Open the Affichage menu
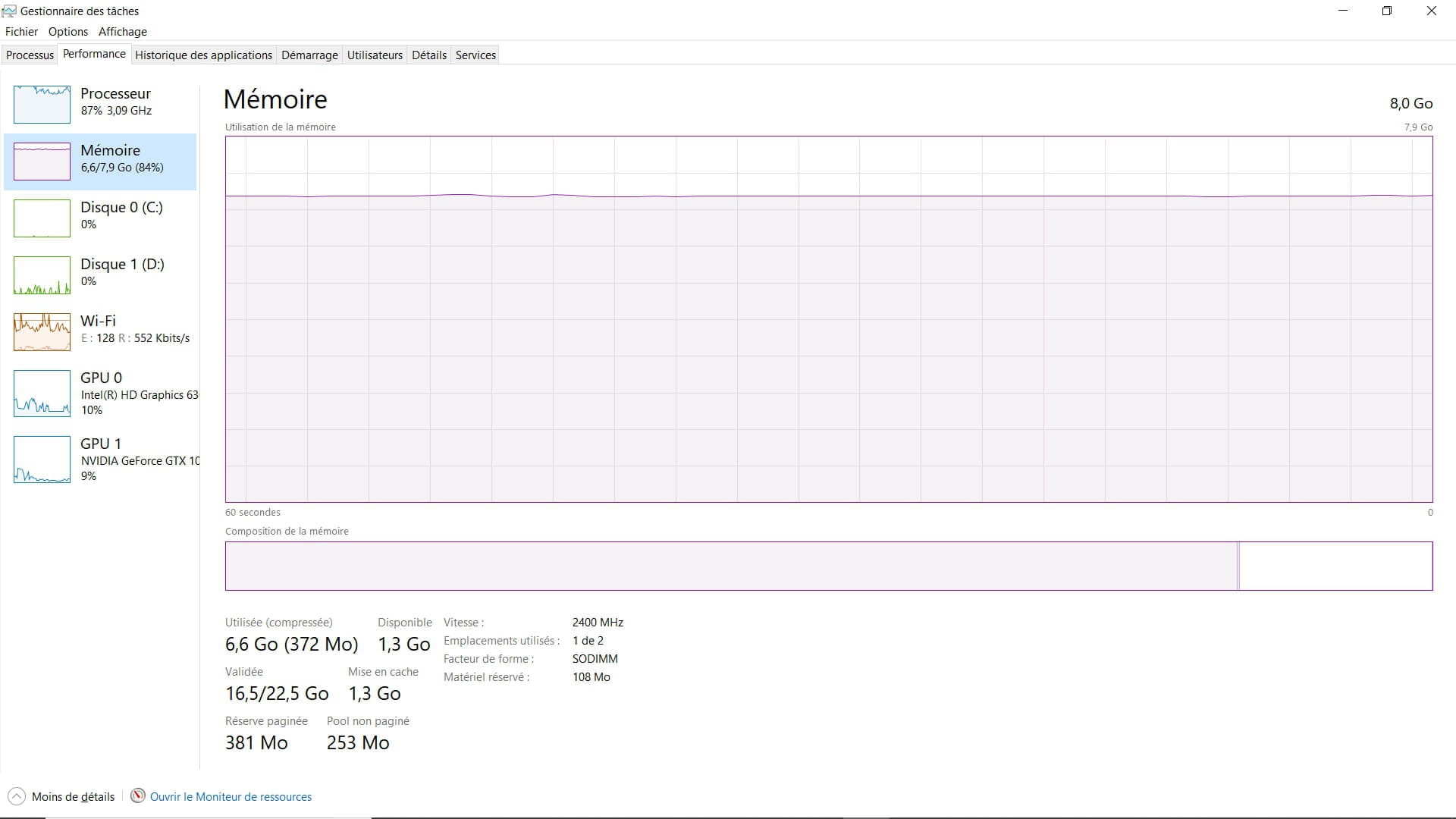Screen dimensions: 1456x819 tap(123, 32)
